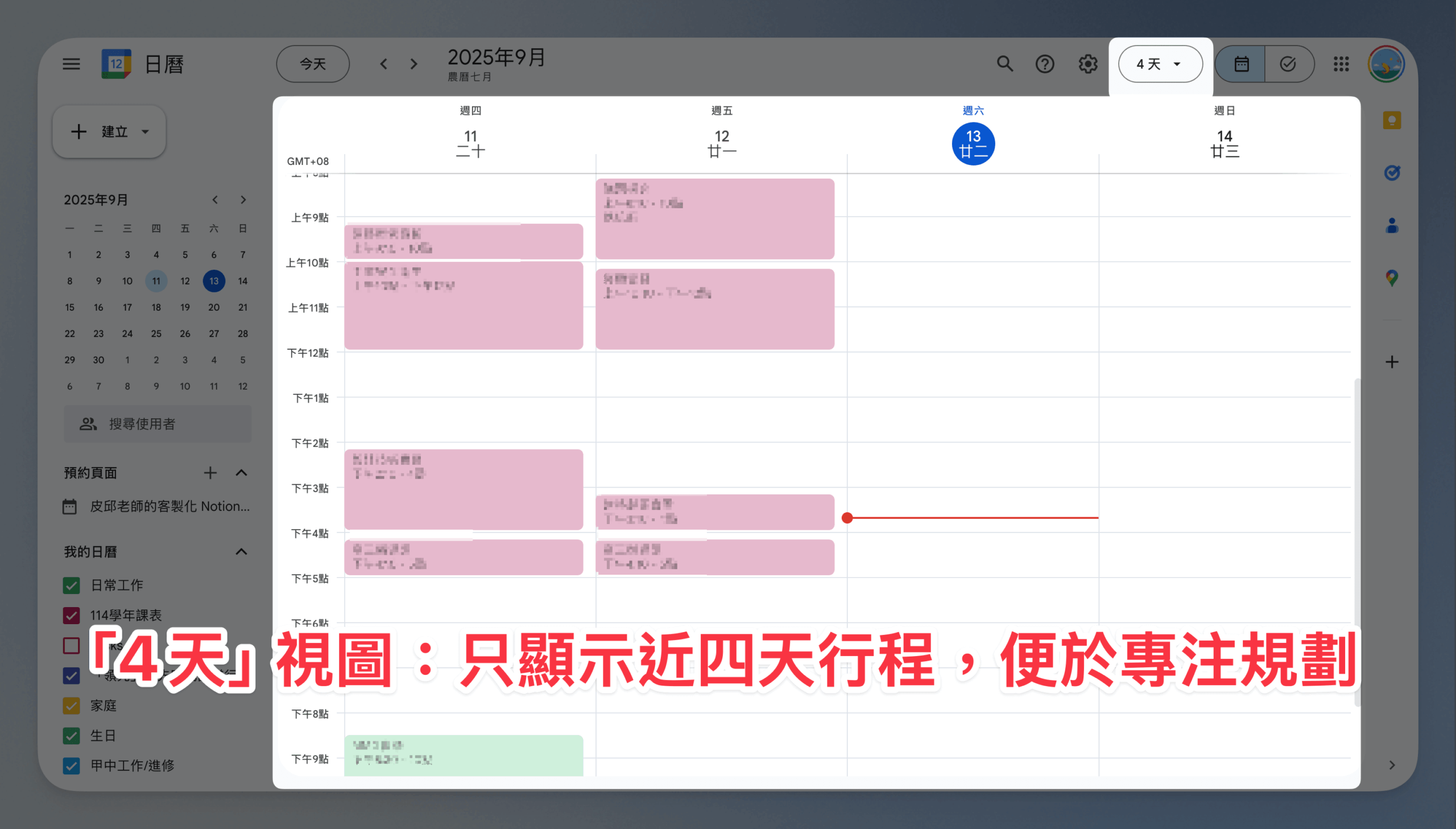Viewport: 1456px width, 829px height.
Task: Open the help question mark icon
Action: tap(1045, 64)
